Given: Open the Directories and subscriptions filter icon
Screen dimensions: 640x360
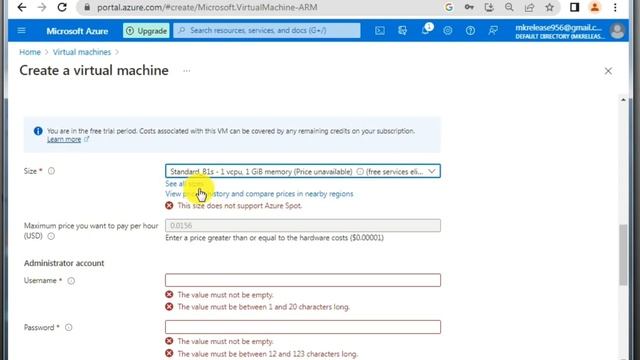Looking at the screenshot, I should [402, 31].
